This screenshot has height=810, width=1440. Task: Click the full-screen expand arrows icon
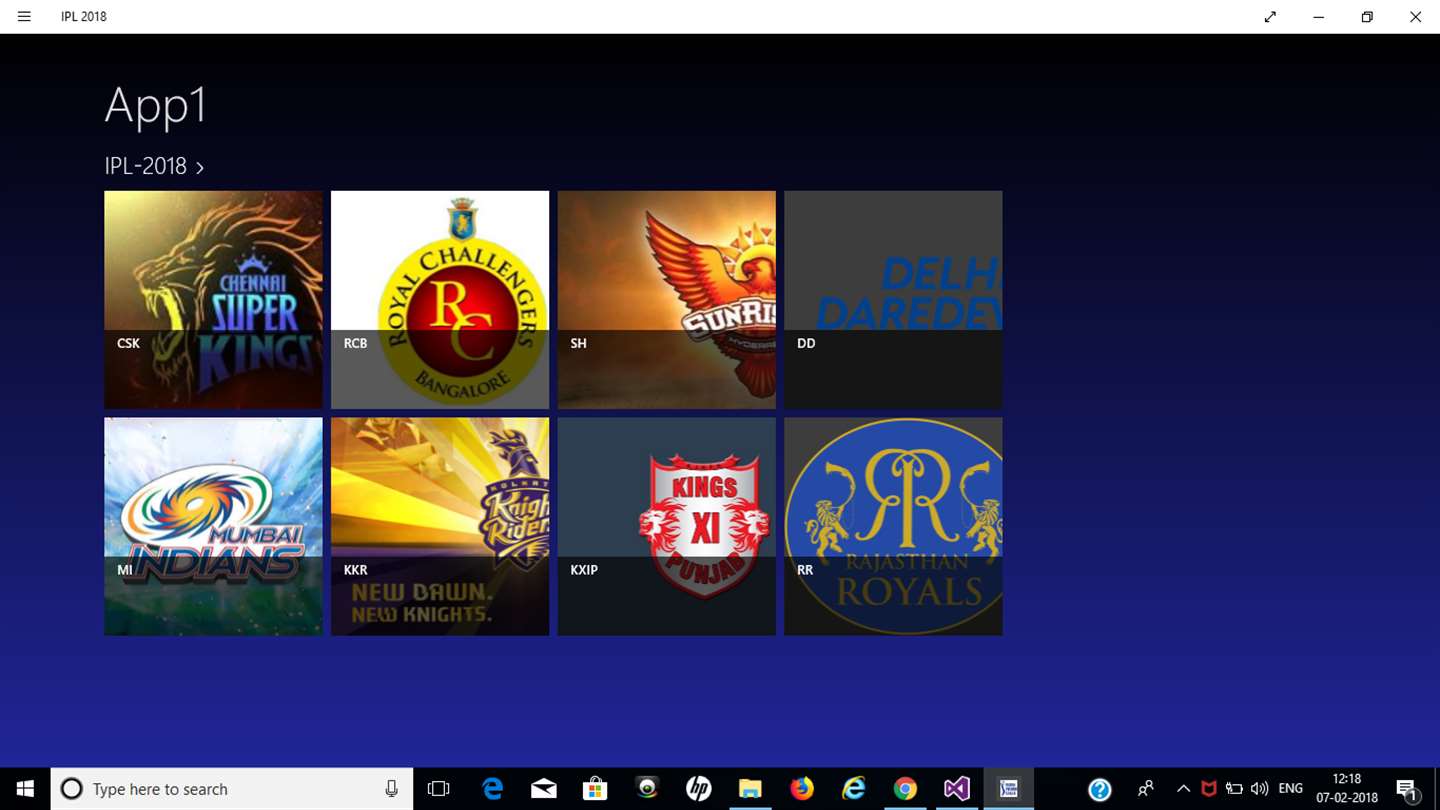(1270, 17)
